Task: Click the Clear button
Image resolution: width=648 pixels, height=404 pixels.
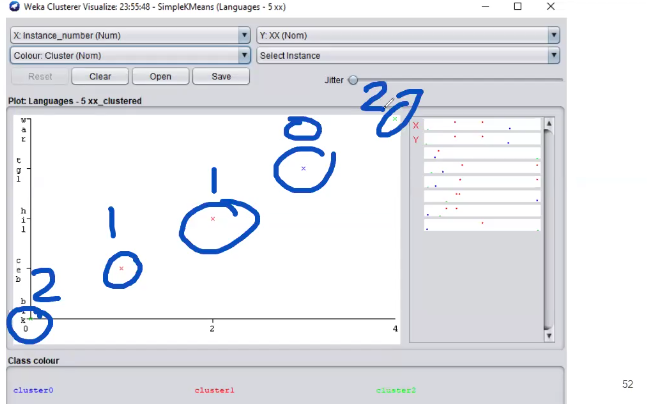Action: 100,76
